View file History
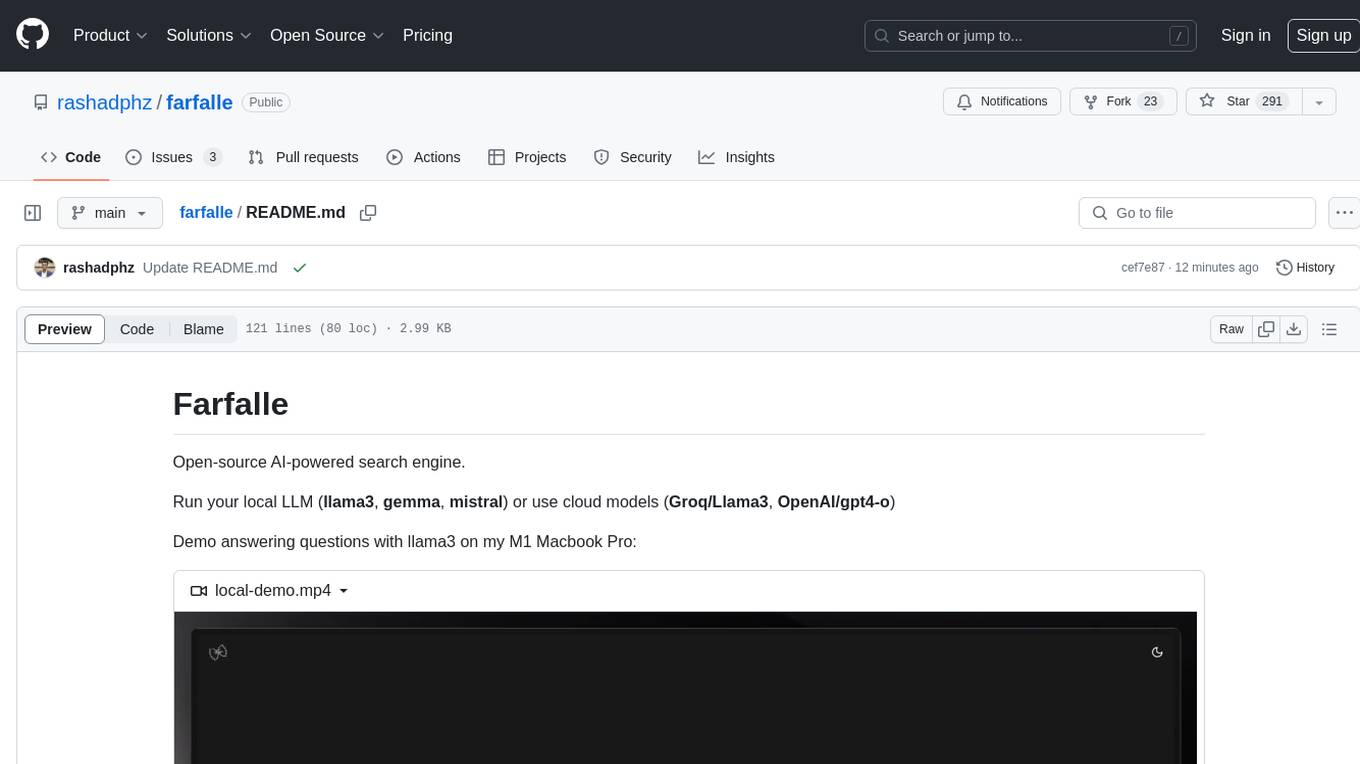Viewport: 1360px width, 764px height. pos(1305,268)
